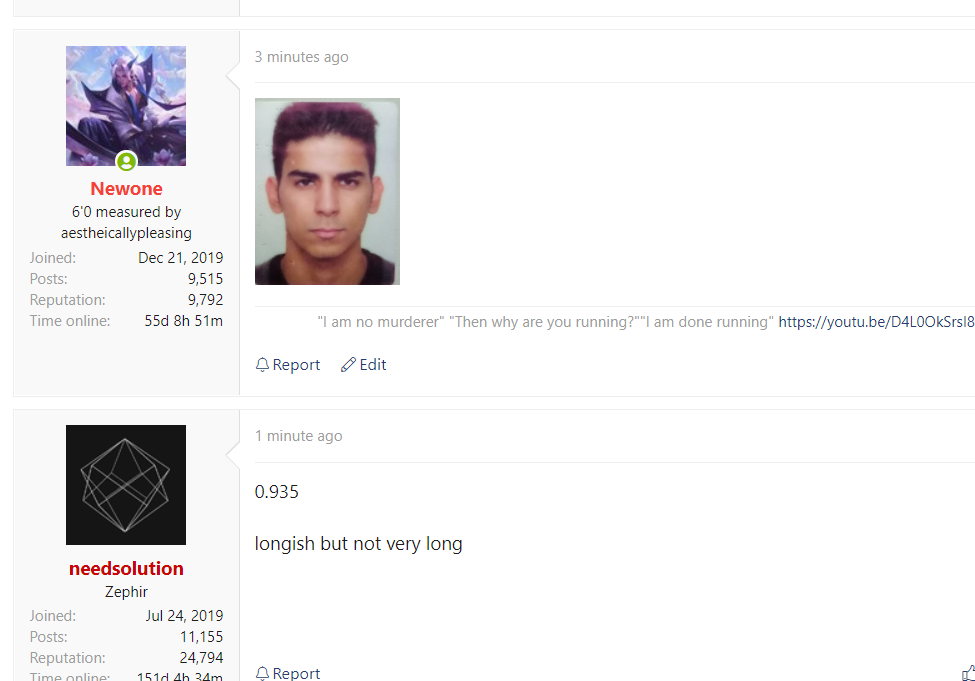The width and height of the screenshot is (975, 681).
Task: Click Newone's custom title "6'0 measured by aestheicallypleasing"
Action: click(x=126, y=222)
